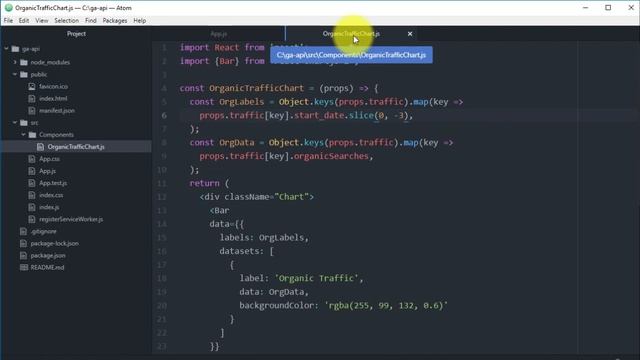Click the public folder icon
The width and height of the screenshot is (640, 360).
coord(24,75)
